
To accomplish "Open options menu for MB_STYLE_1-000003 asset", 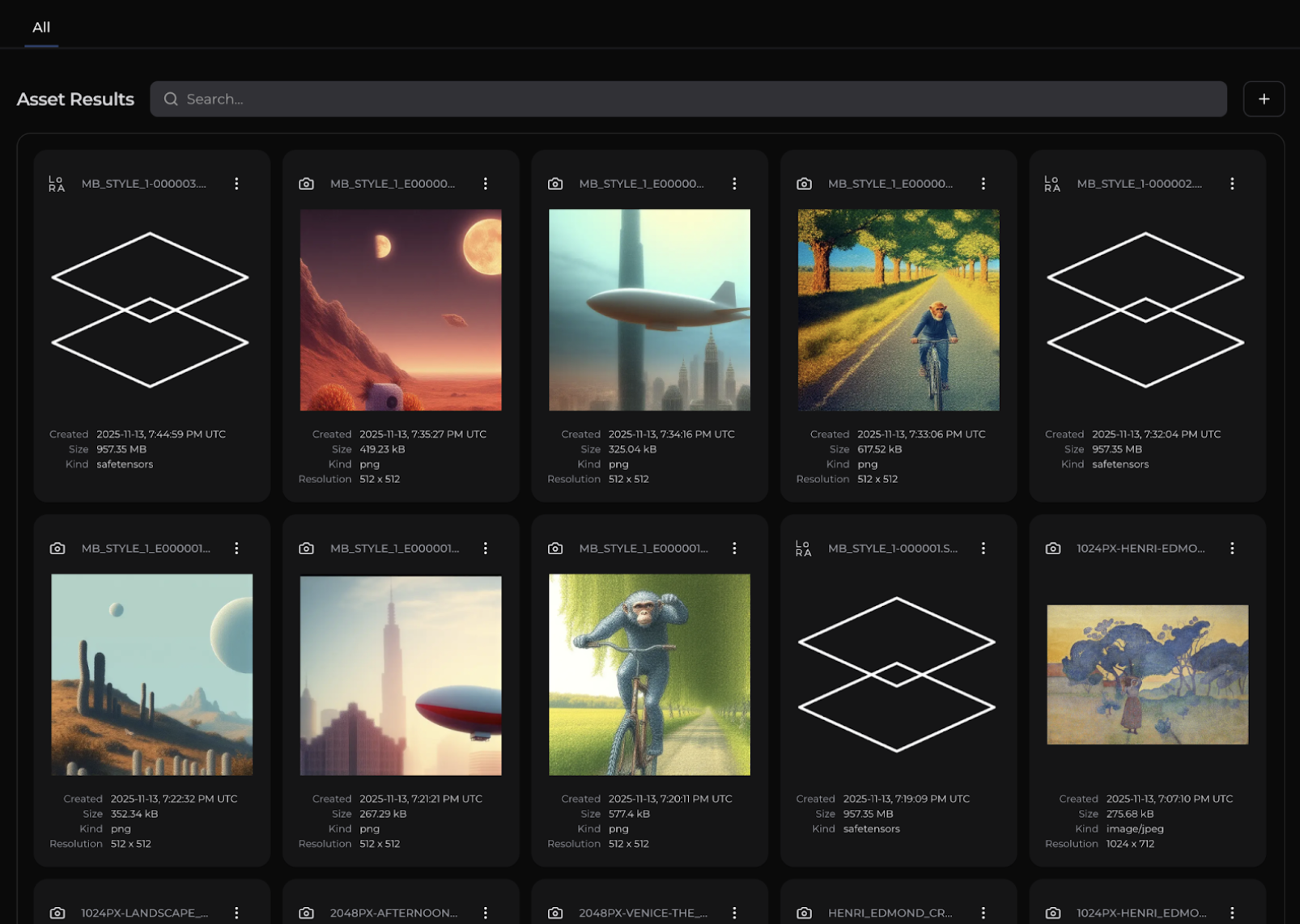I will (x=236, y=184).
